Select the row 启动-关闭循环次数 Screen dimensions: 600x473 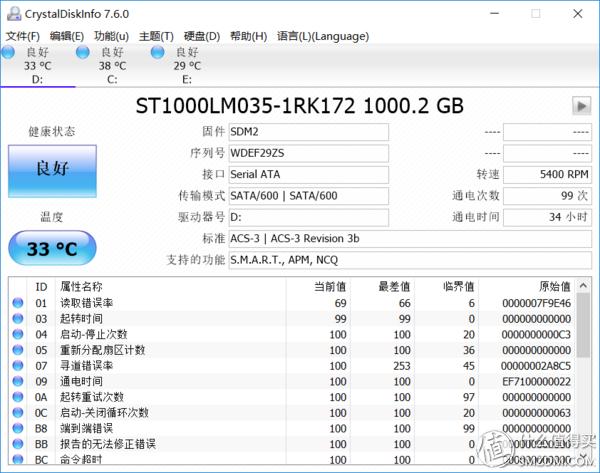(x=292, y=413)
